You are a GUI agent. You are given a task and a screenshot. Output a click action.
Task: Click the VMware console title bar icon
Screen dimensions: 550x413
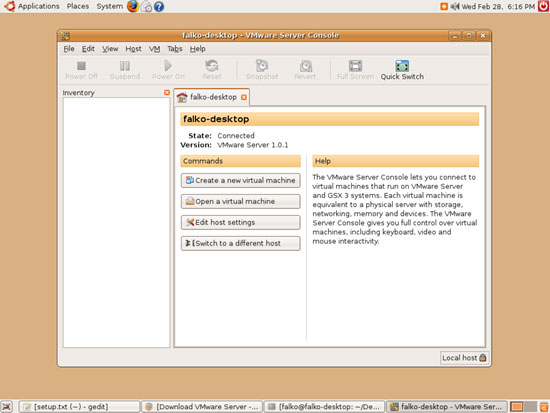[65, 36]
